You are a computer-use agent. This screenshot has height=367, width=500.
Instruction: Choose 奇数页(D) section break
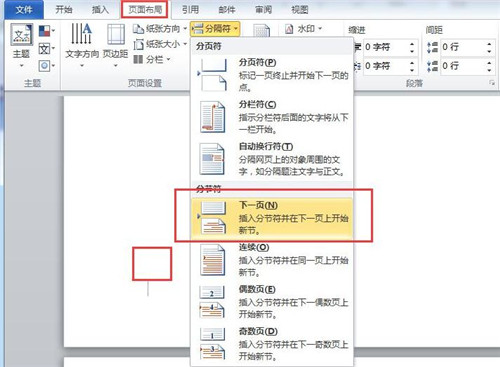pyautogui.click(x=272, y=344)
